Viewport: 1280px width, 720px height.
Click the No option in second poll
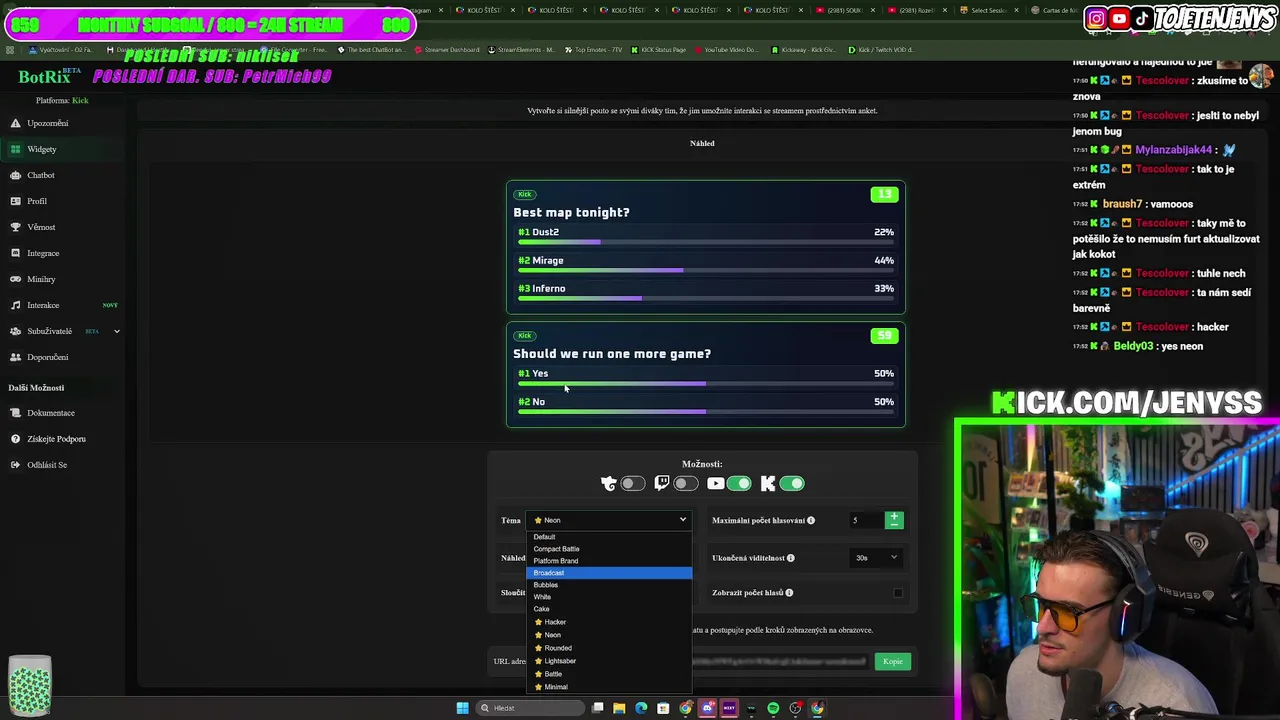pyautogui.click(x=705, y=405)
